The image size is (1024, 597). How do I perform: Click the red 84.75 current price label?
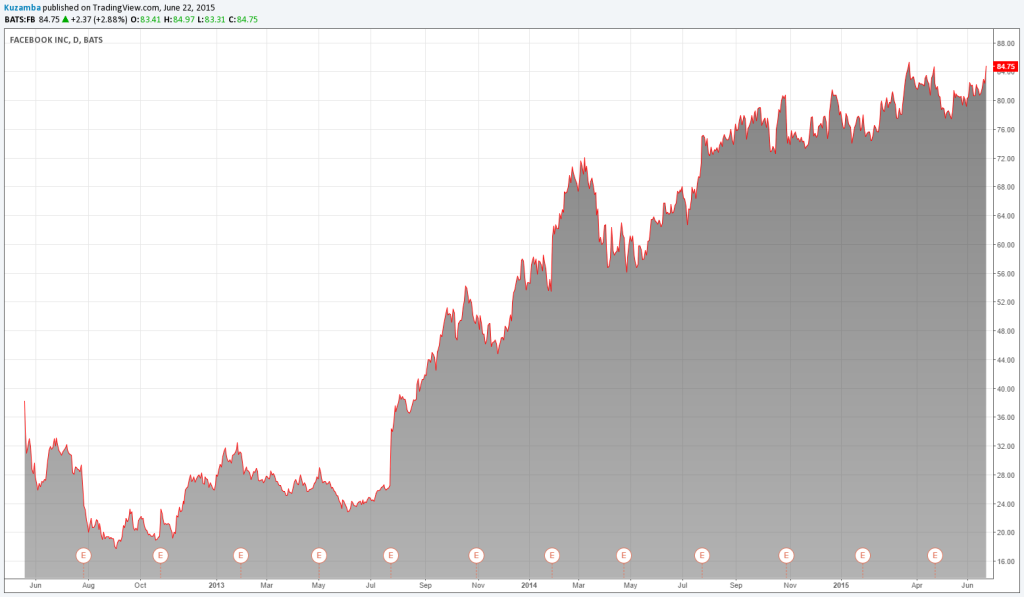[1006, 67]
